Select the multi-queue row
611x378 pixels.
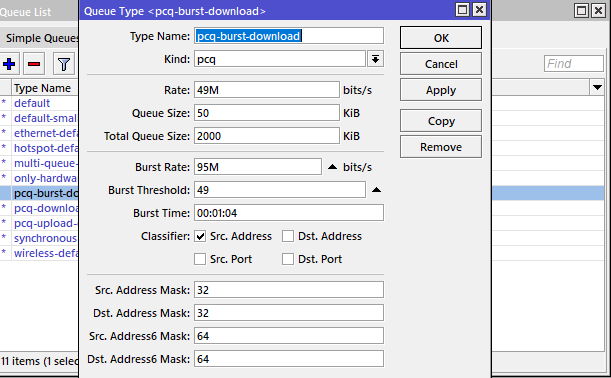tap(39, 163)
